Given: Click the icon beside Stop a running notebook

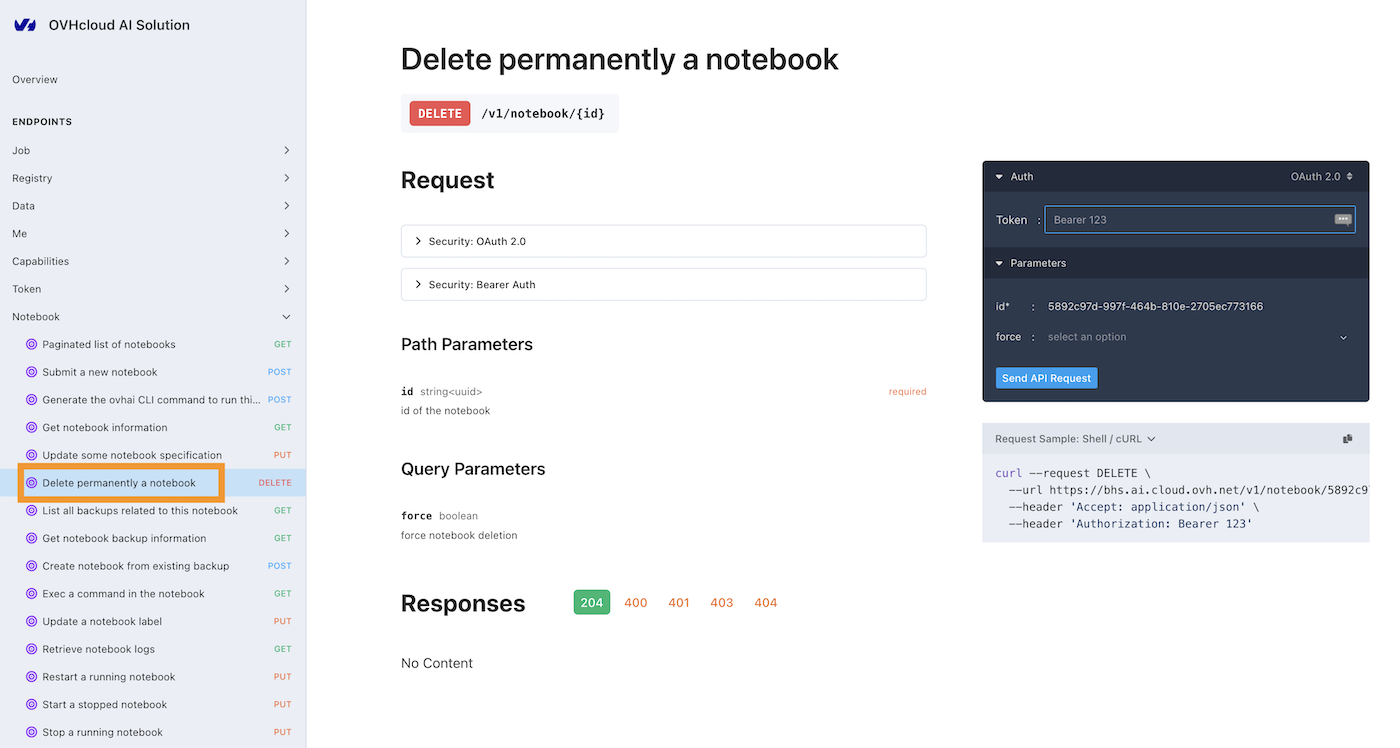Looking at the screenshot, I should click(31, 732).
